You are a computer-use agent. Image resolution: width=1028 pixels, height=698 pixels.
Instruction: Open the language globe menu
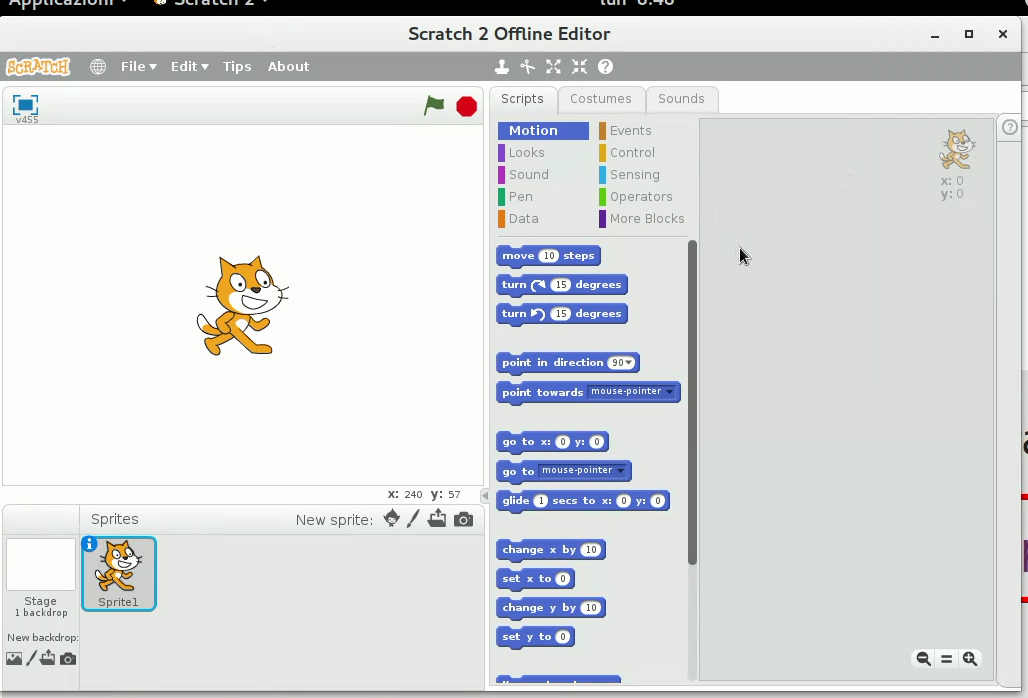coord(98,67)
